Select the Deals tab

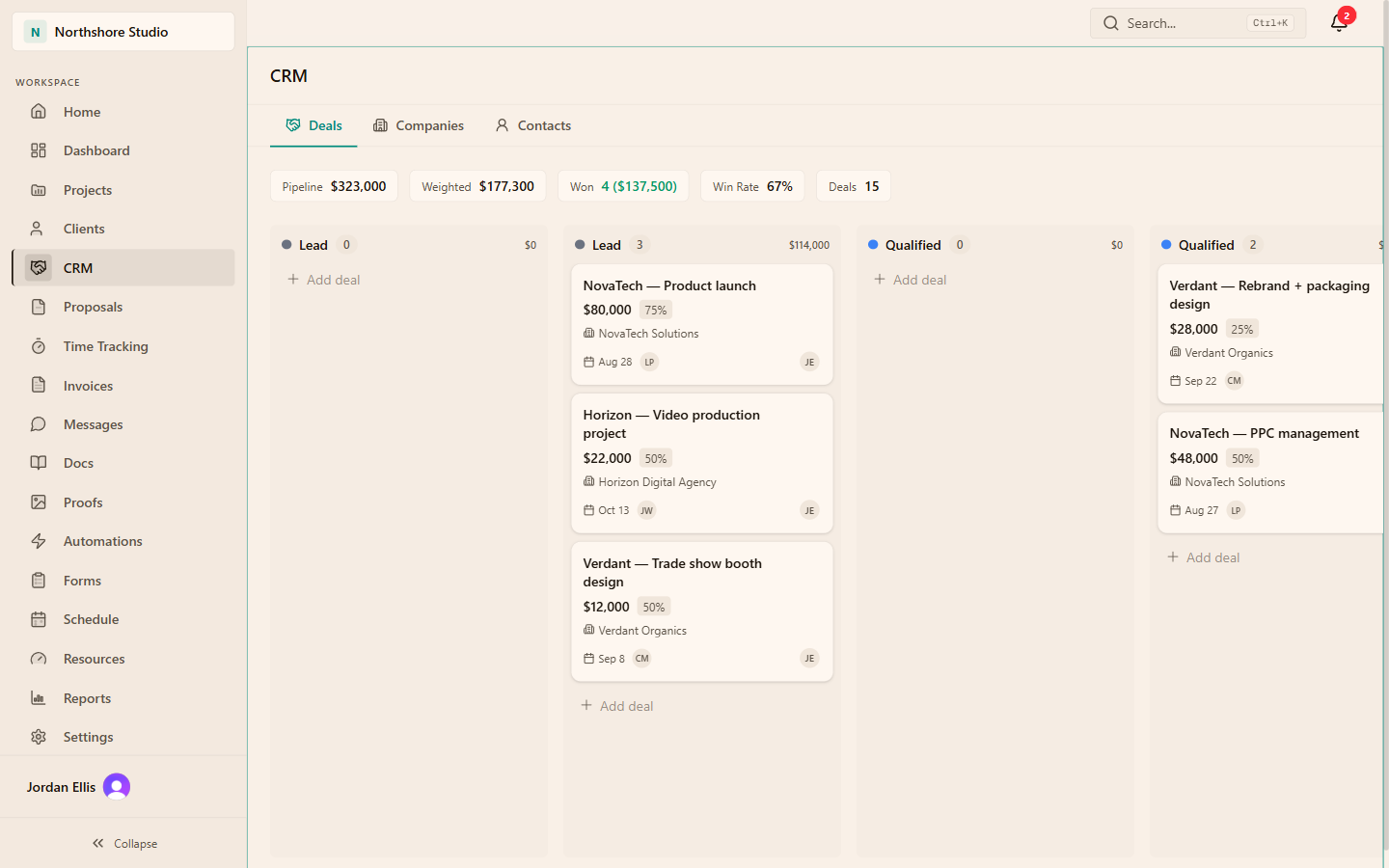[x=314, y=125]
